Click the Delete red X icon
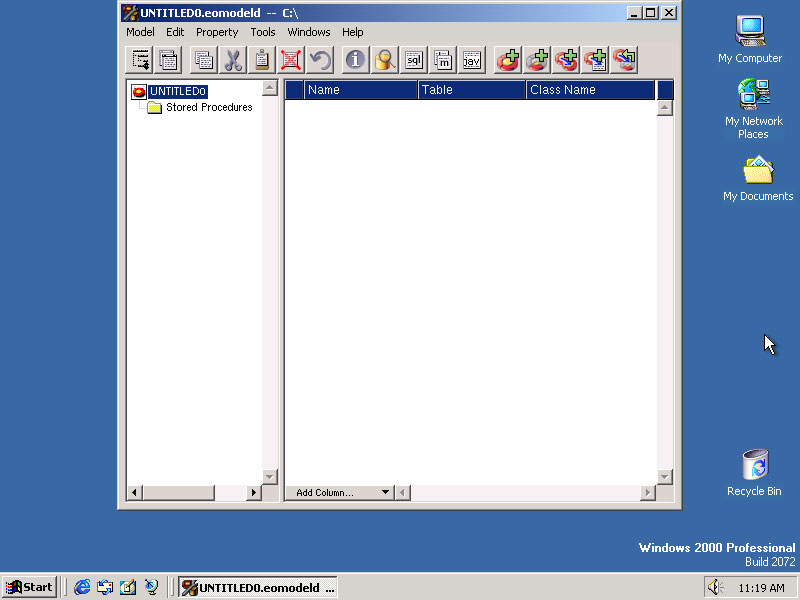 291,60
